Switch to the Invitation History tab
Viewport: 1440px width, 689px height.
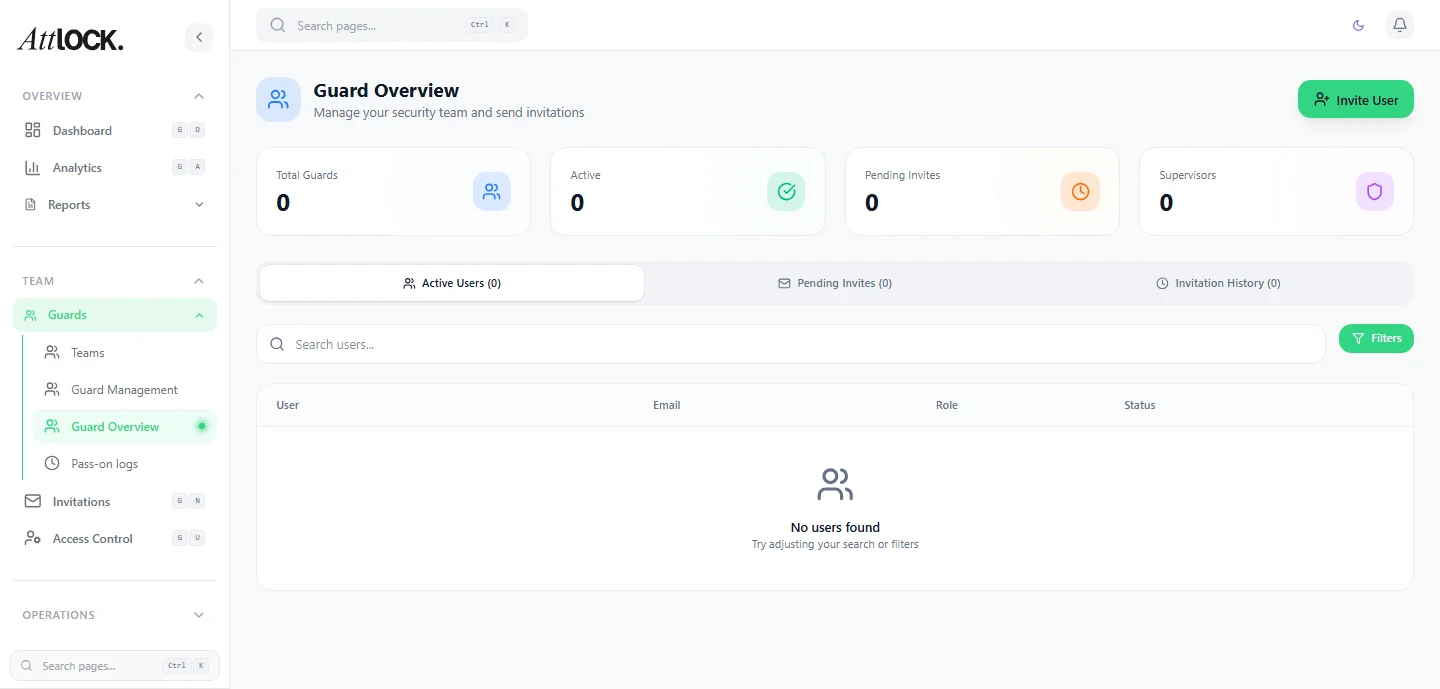(x=1217, y=283)
